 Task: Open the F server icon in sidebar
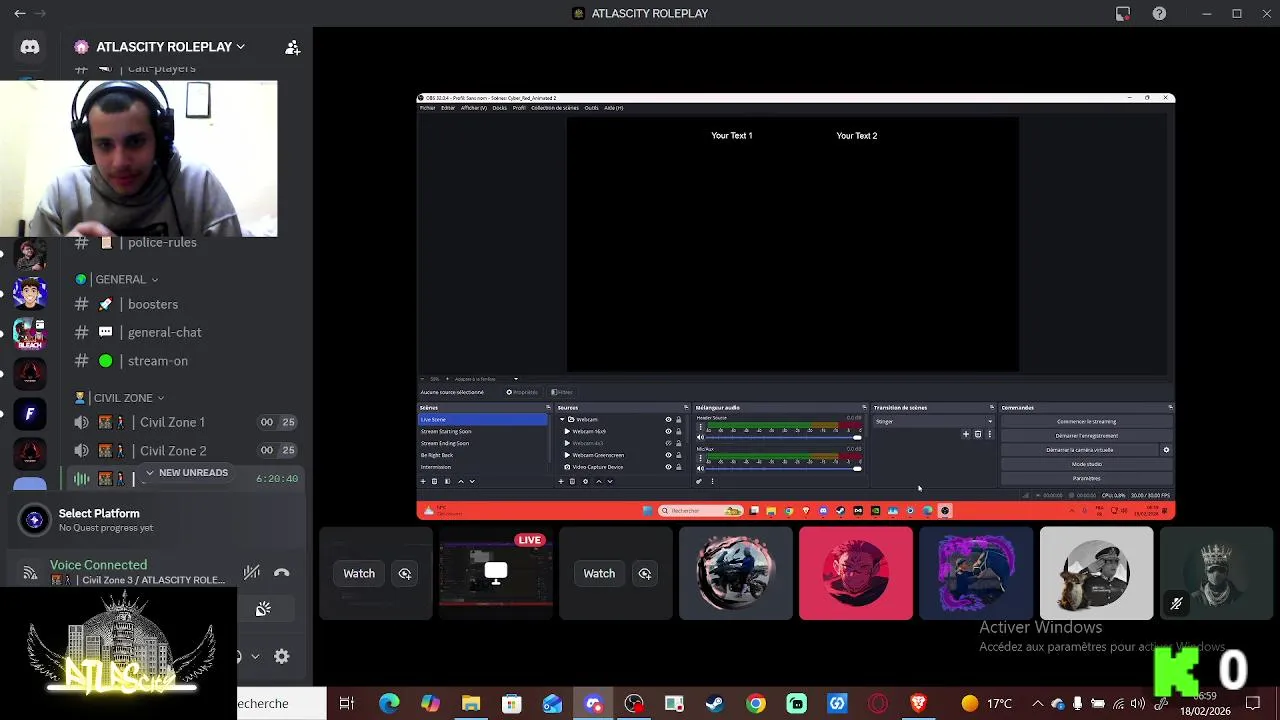(30, 413)
